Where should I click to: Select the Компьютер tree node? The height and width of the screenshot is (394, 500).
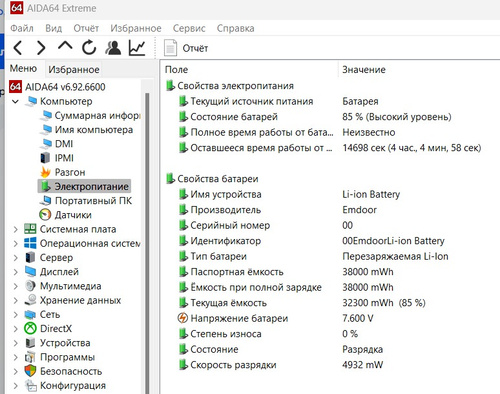[66, 101]
